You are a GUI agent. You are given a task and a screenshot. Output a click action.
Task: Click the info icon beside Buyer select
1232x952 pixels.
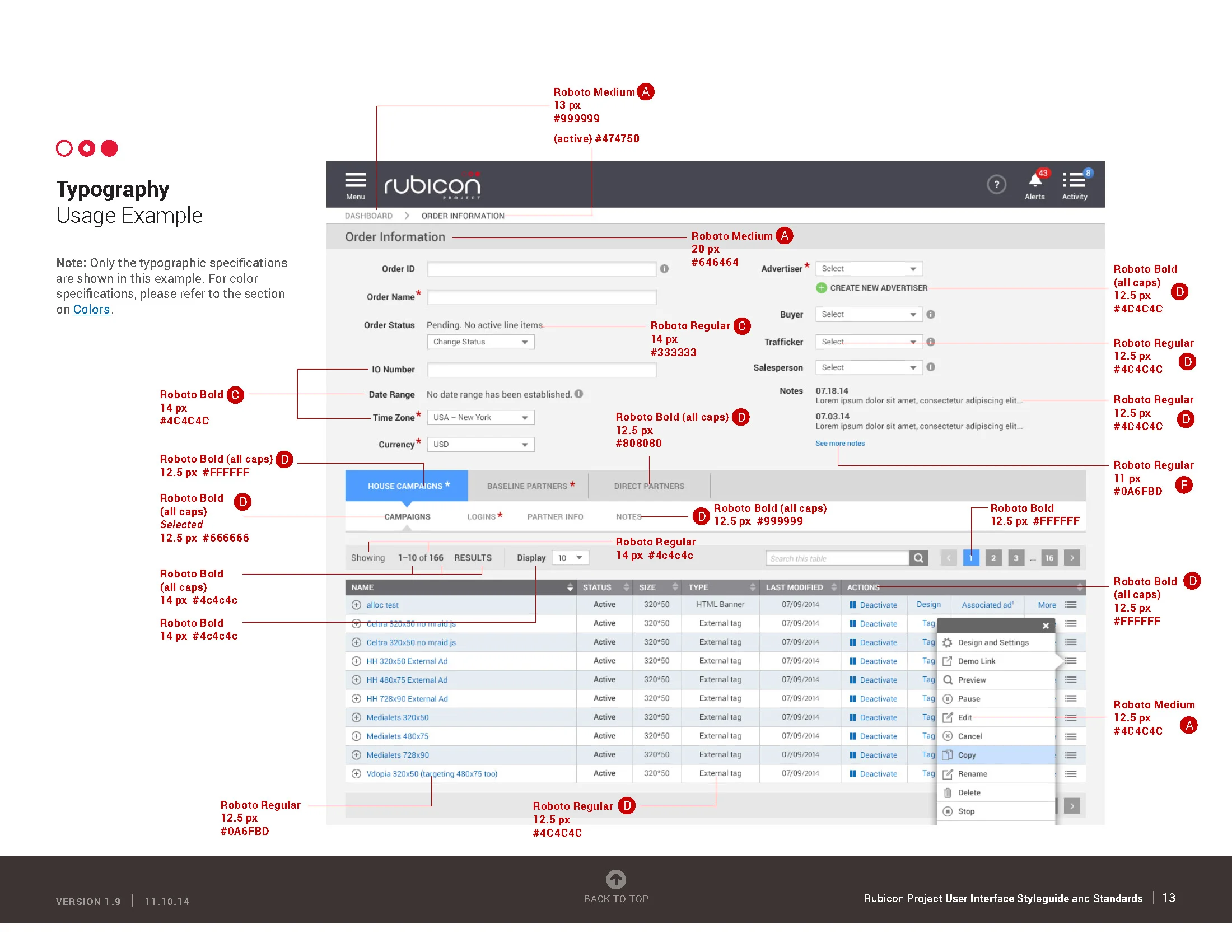pos(931,315)
